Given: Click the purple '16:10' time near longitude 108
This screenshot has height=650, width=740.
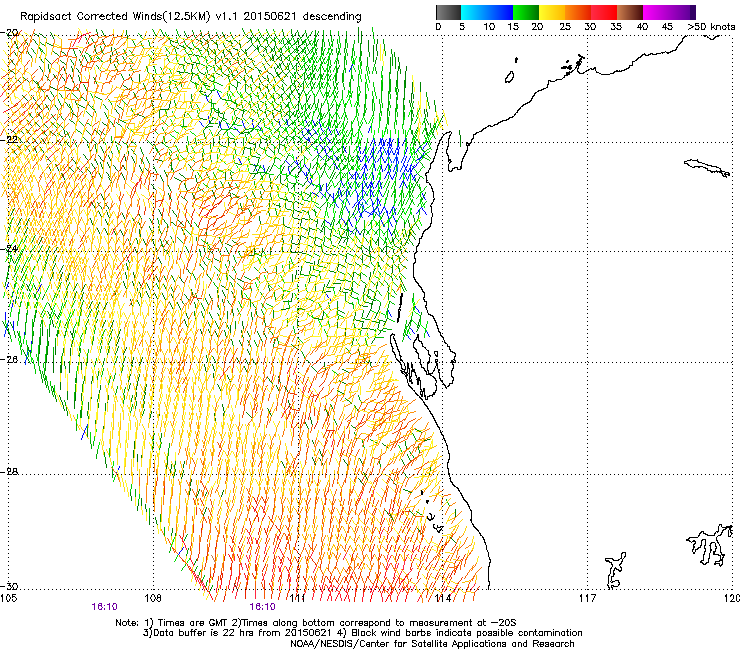Looking at the screenshot, I should [x=104, y=607].
